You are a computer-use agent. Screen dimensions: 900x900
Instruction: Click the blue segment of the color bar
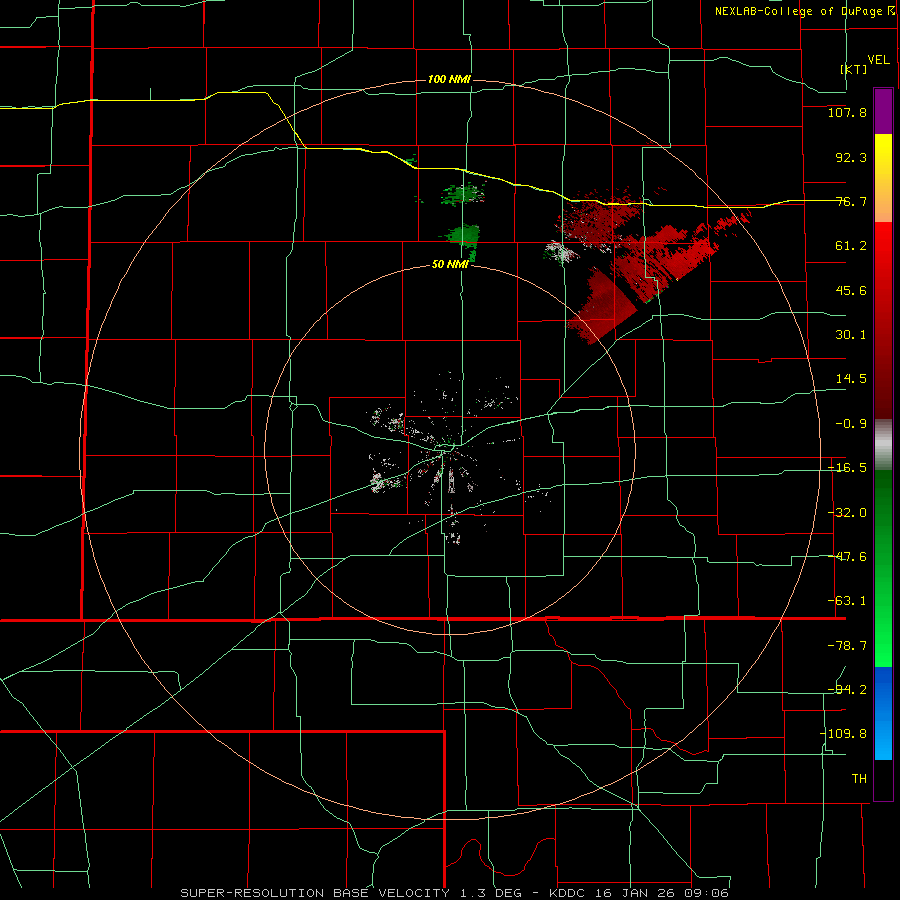(x=883, y=713)
